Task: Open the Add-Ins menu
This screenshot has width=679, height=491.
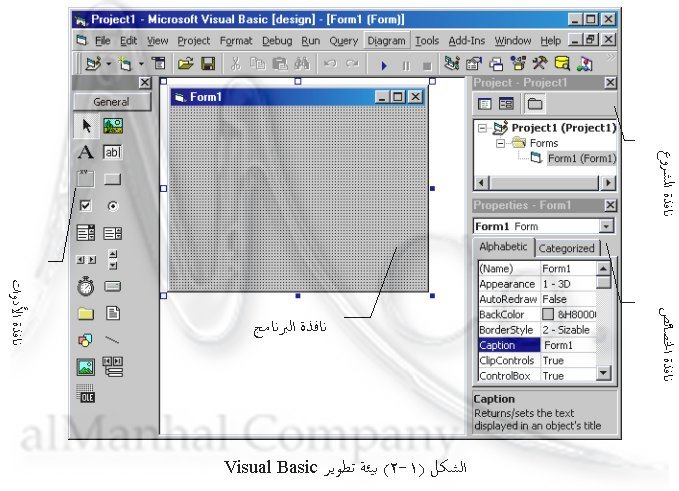Action: 467,41
